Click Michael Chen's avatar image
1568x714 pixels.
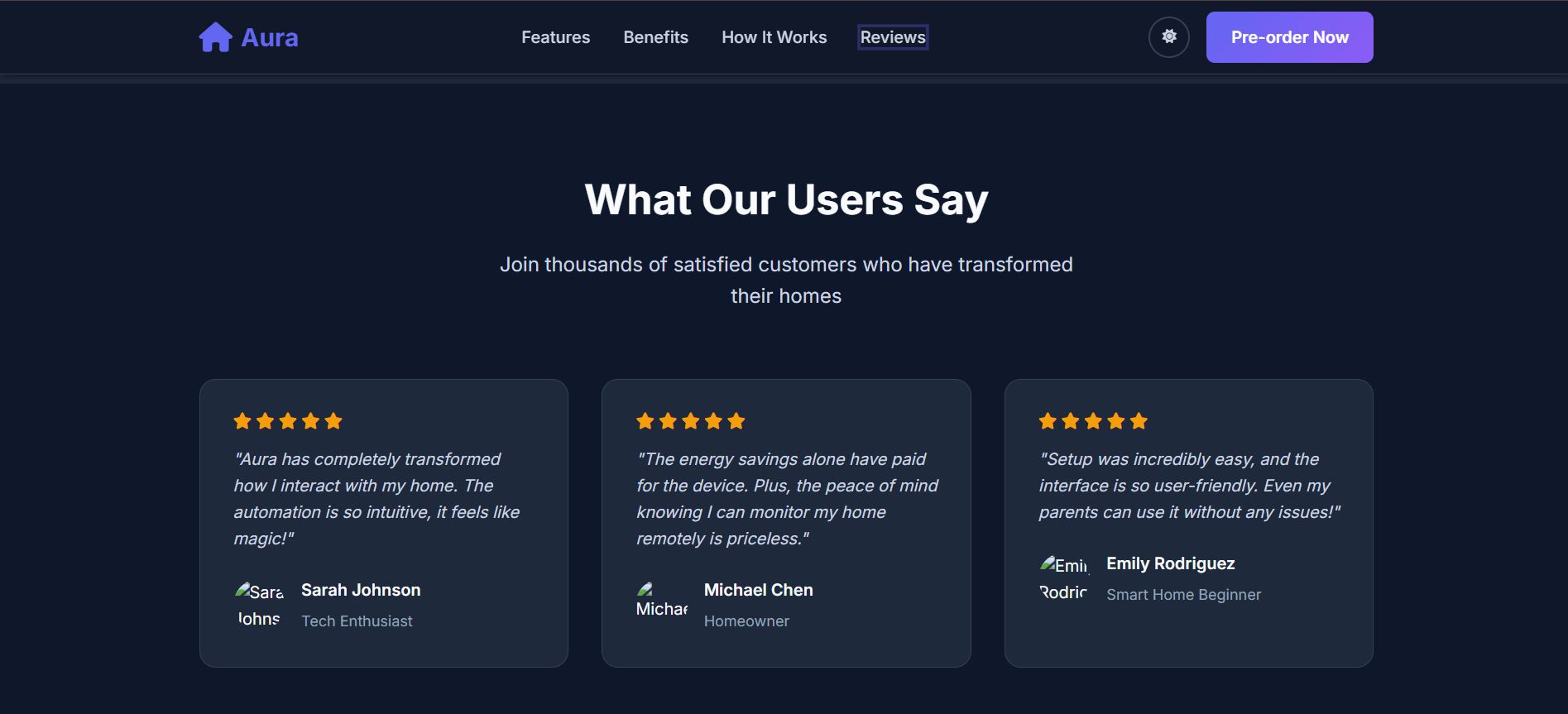point(661,600)
